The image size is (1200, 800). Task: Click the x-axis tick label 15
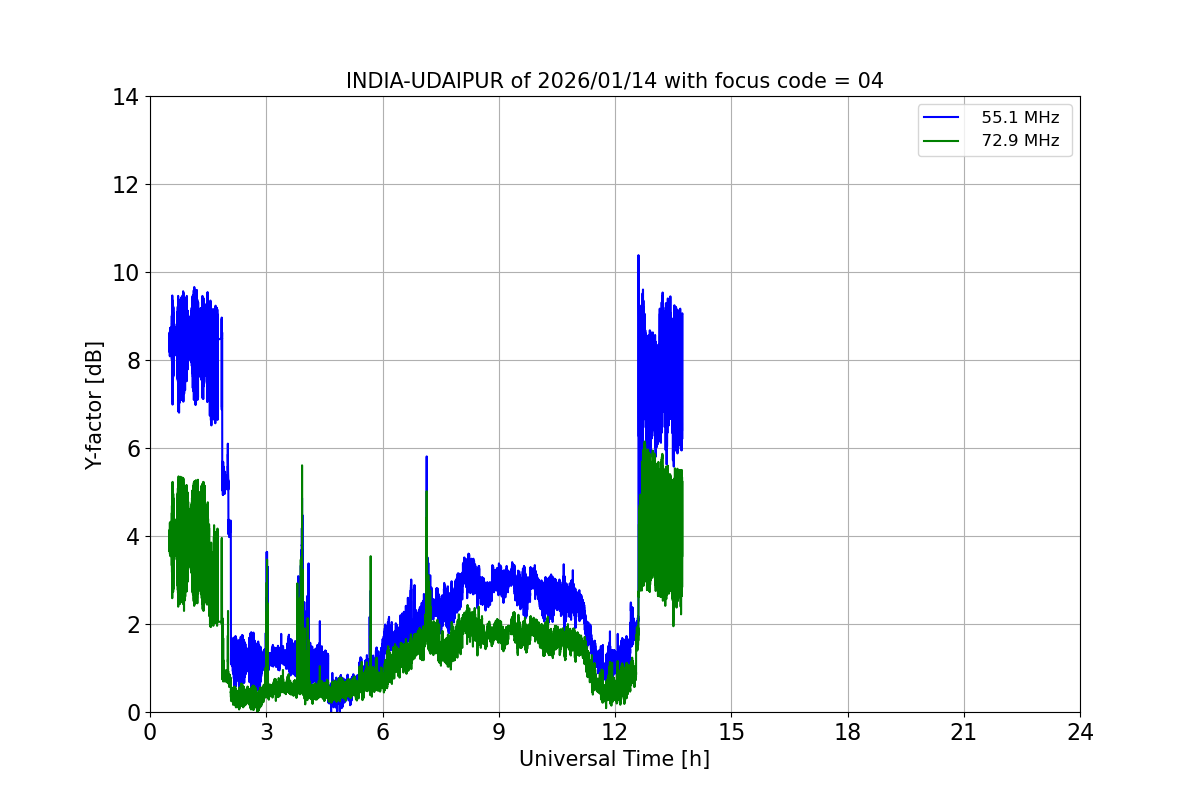[x=731, y=732]
